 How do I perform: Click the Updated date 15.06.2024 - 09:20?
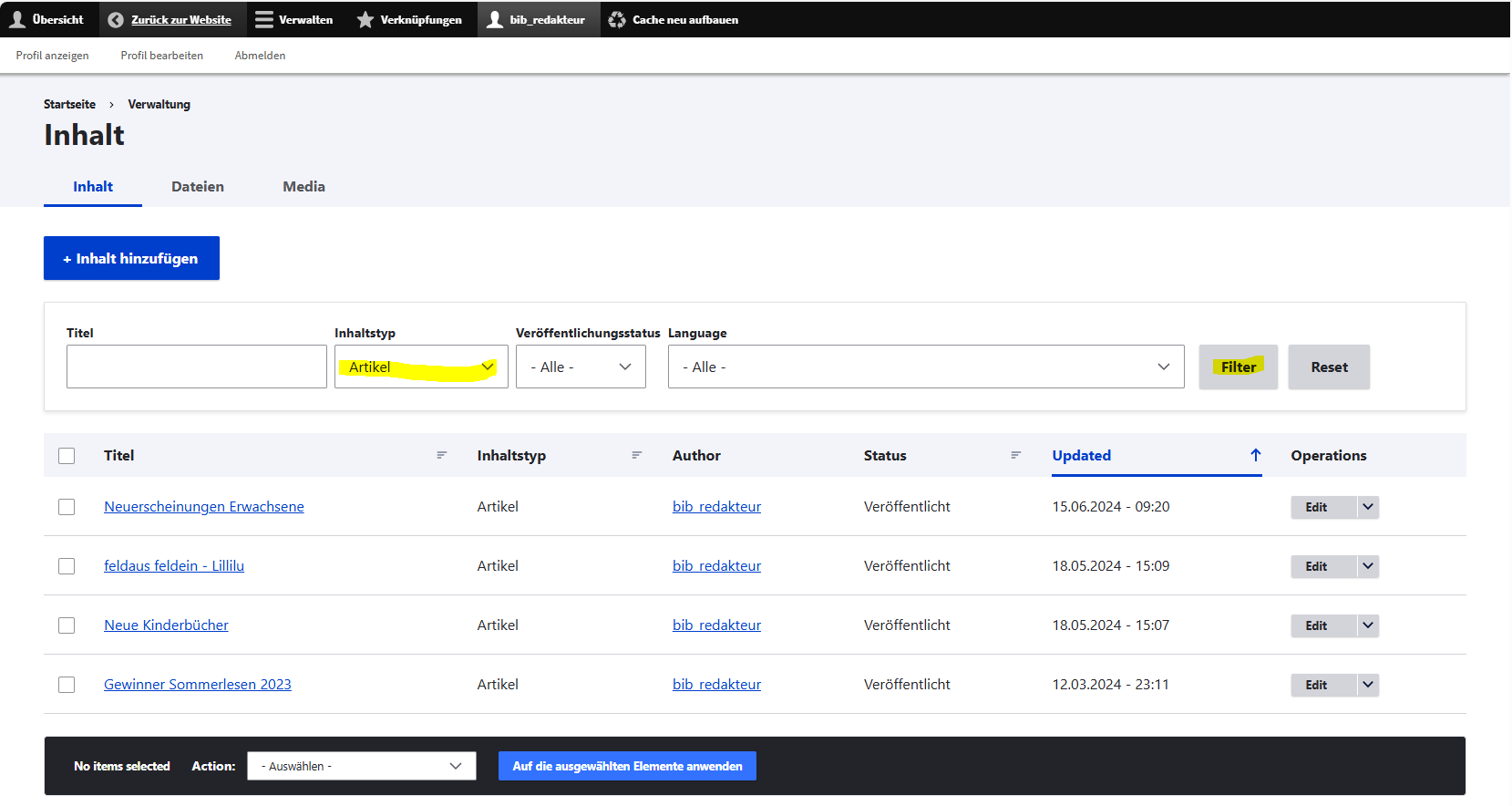[x=1111, y=507]
